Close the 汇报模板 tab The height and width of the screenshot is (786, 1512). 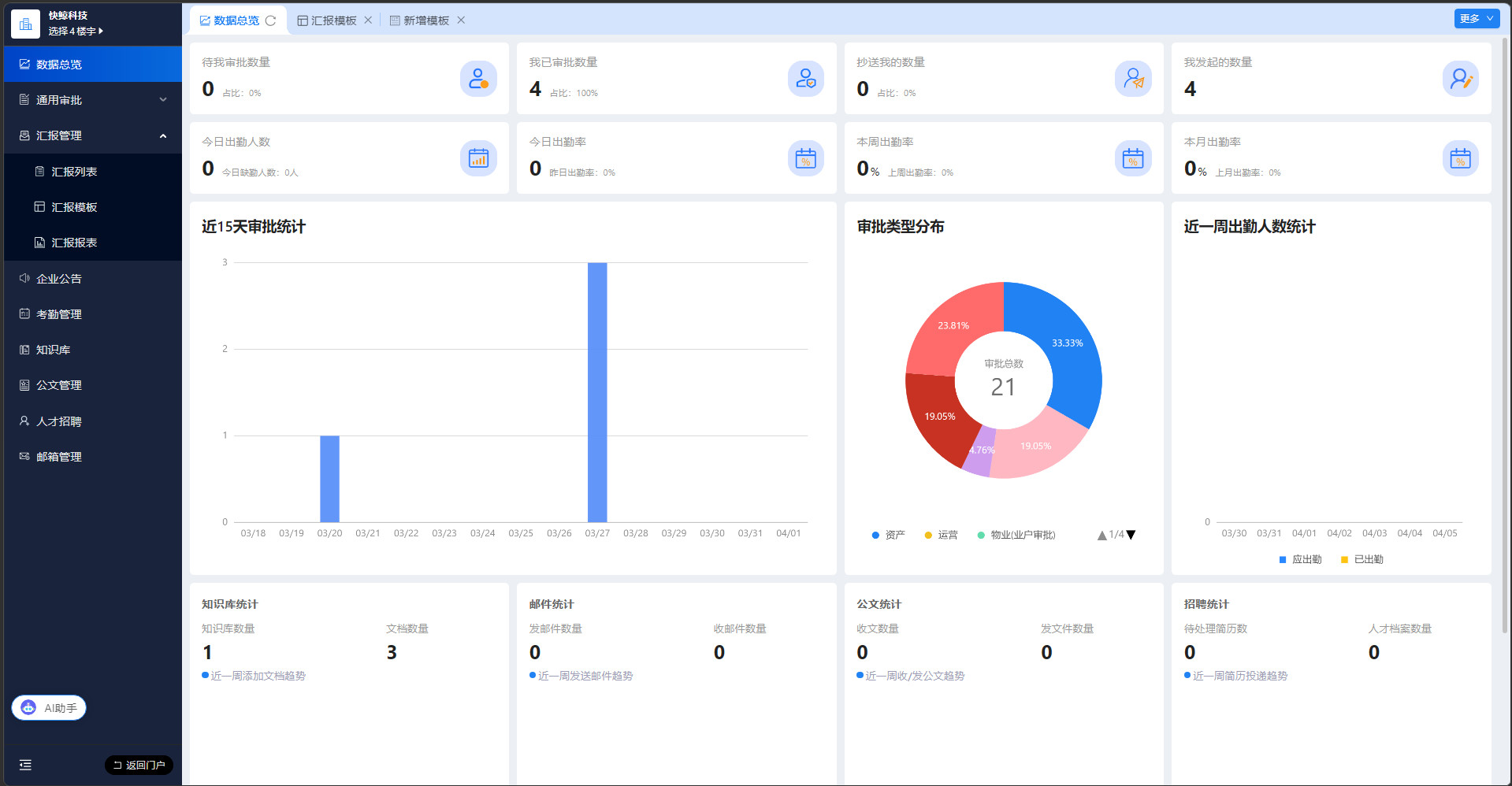(368, 20)
